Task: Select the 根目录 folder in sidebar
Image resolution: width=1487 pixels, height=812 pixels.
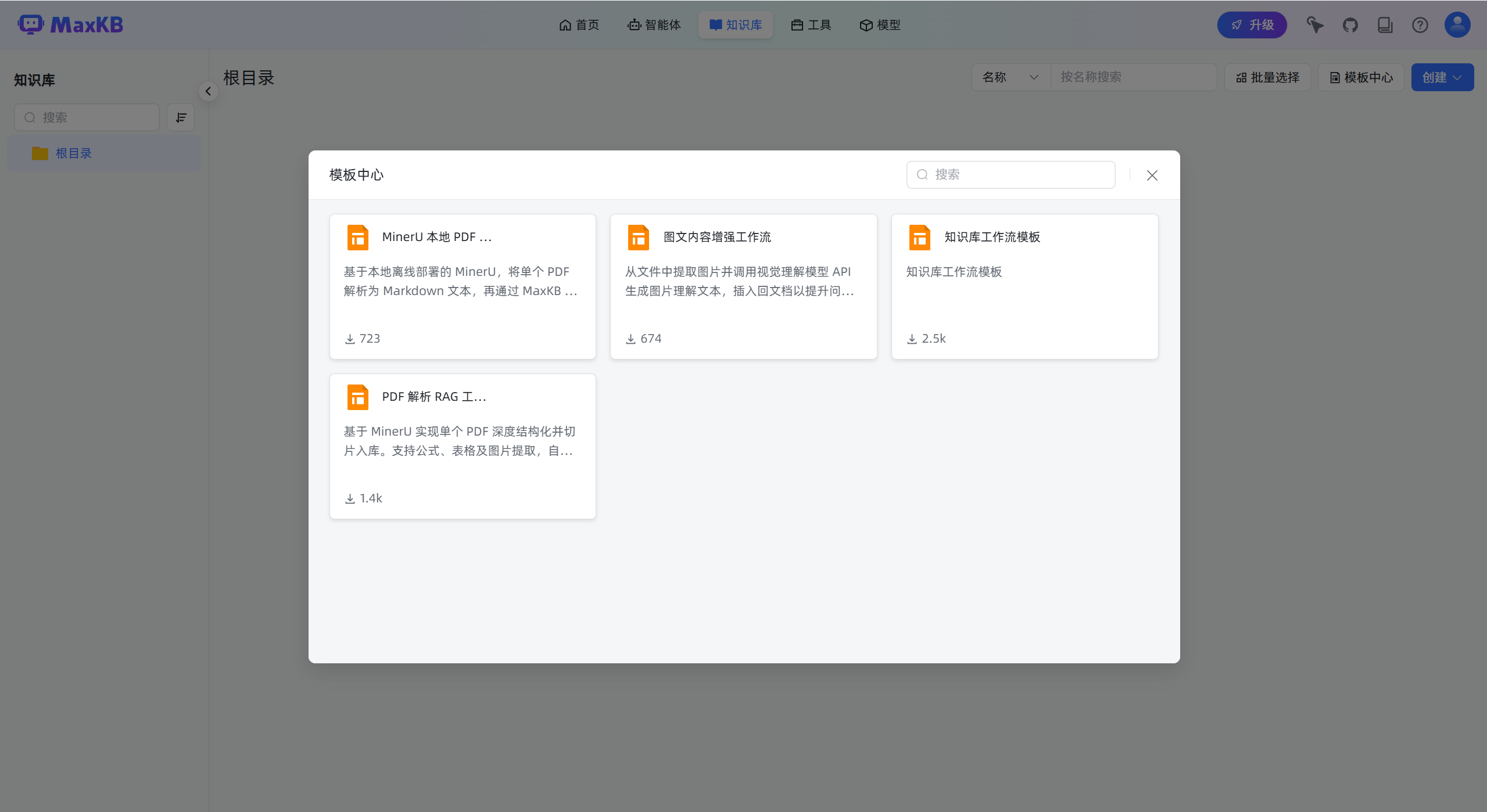Action: click(x=105, y=153)
